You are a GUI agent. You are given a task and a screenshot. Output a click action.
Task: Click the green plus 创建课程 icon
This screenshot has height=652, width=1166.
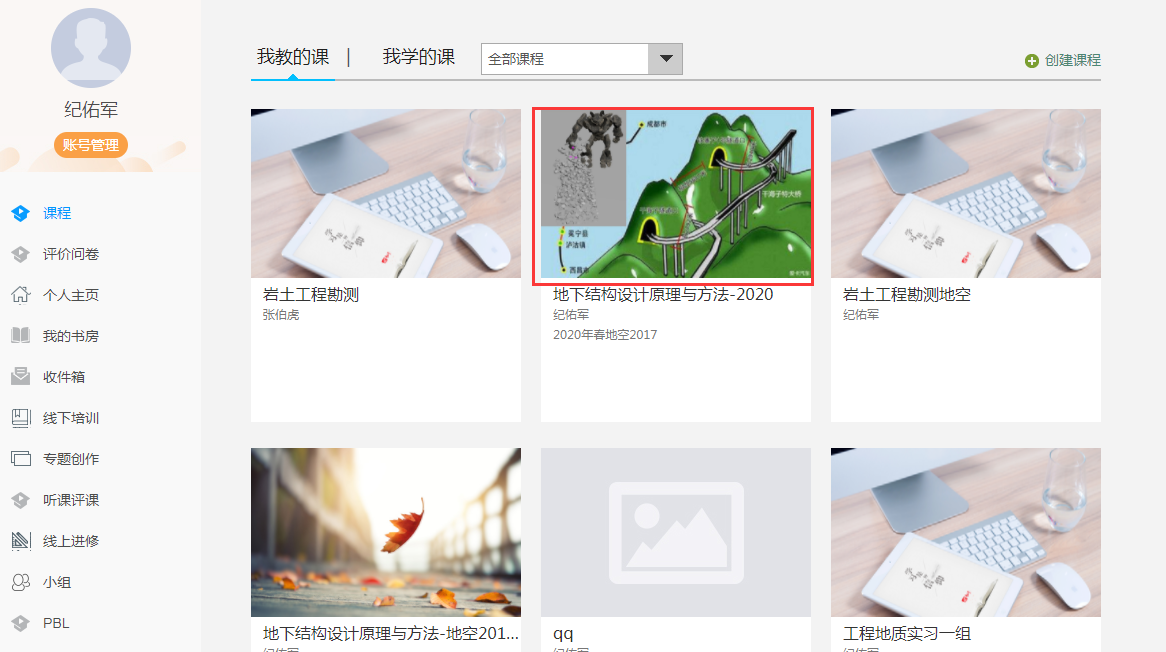tap(1032, 61)
